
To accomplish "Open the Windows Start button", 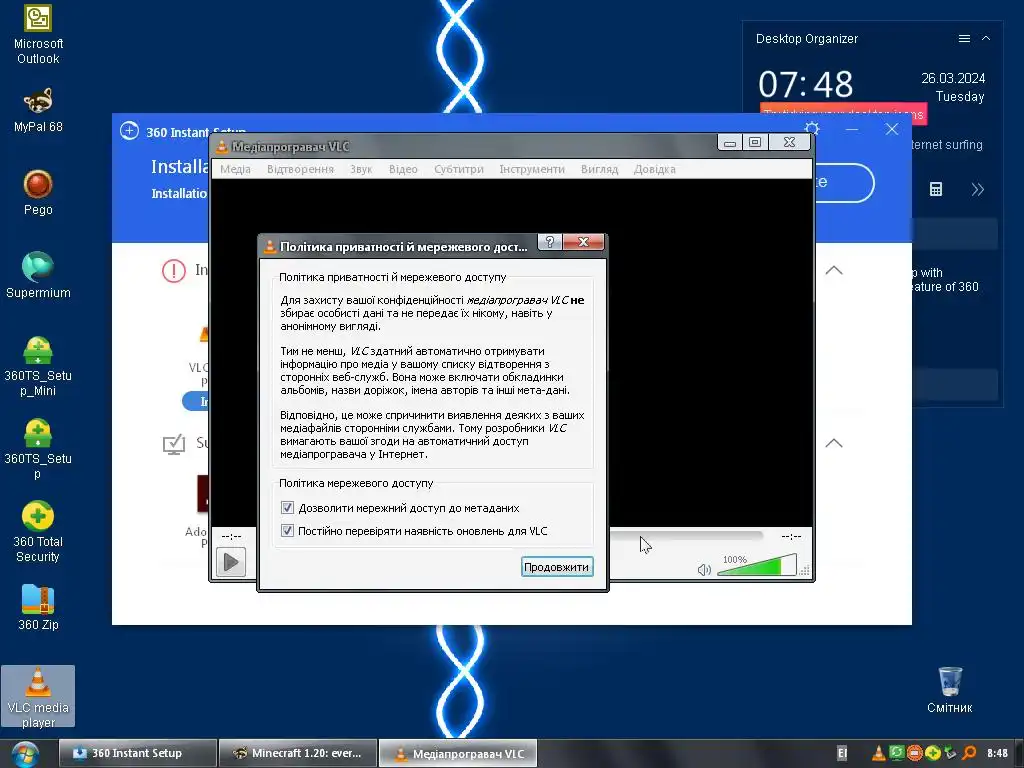I will [x=24, y=754].
